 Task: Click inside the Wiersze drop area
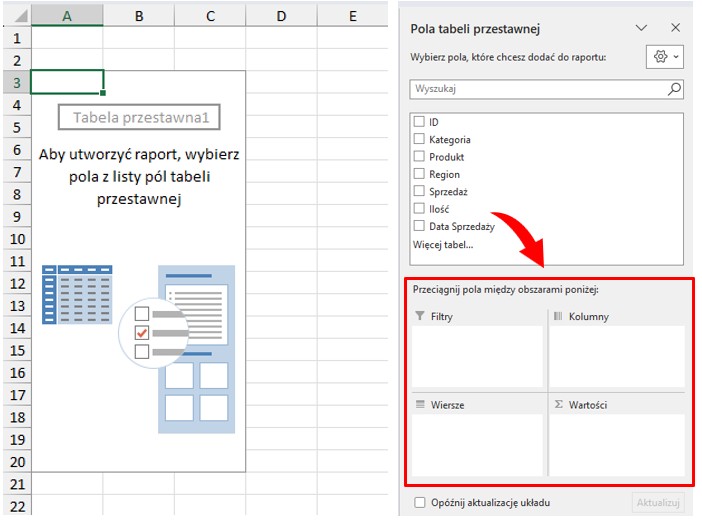coord(477,445)
